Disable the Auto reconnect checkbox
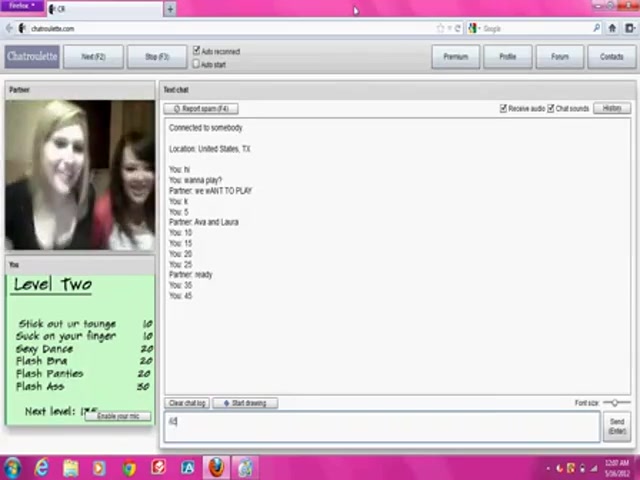Viewport: 640px width, 480px height. click(x=197, y=51)
